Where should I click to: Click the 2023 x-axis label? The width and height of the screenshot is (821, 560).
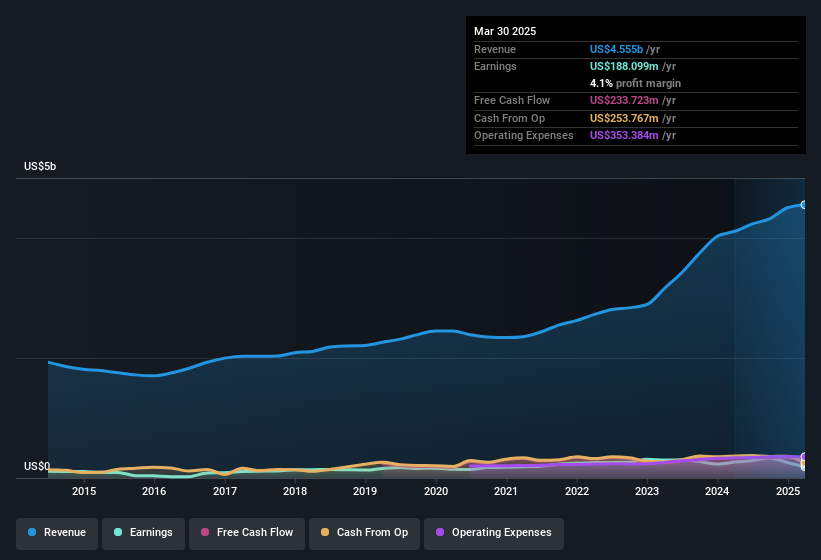click(647, 491)
